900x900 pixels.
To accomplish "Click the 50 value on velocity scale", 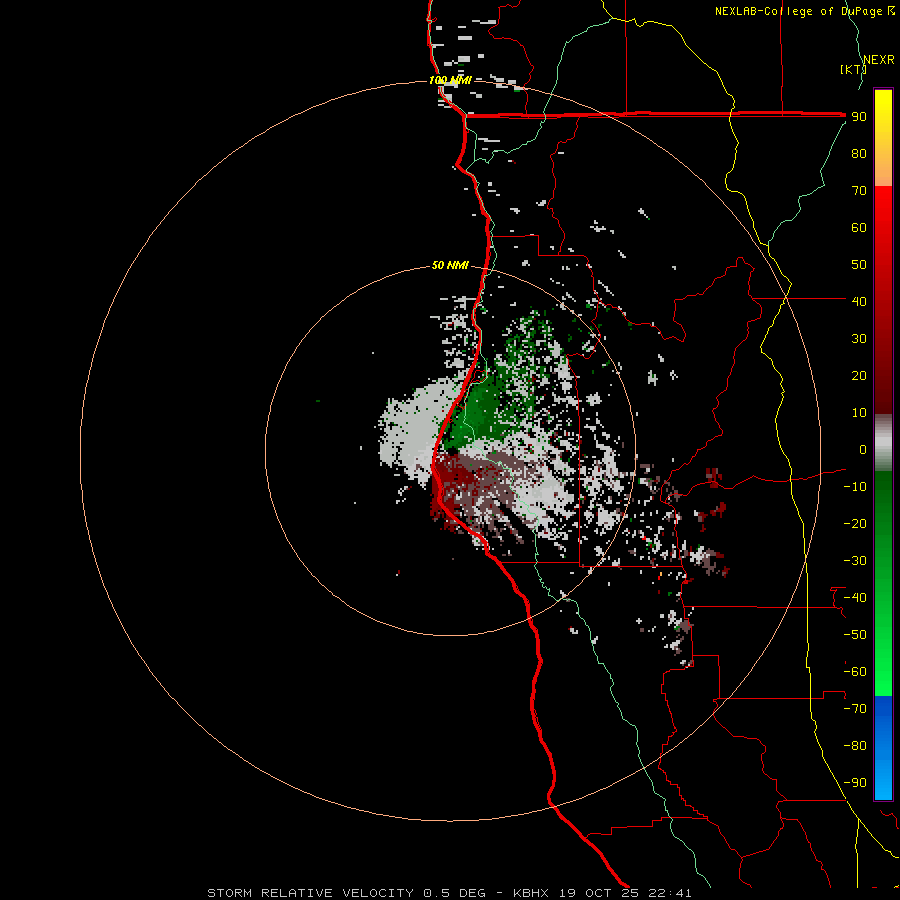I will click(859, 265).
